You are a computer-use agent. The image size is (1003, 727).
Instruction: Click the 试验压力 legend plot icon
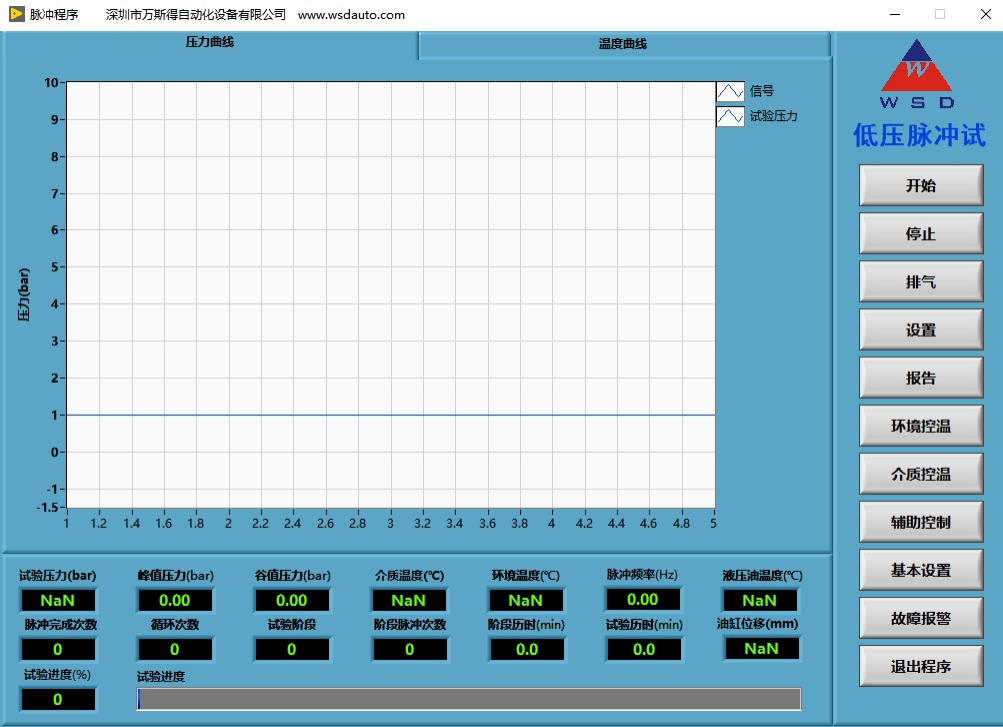pyautogui.click(x=730, y=116)
